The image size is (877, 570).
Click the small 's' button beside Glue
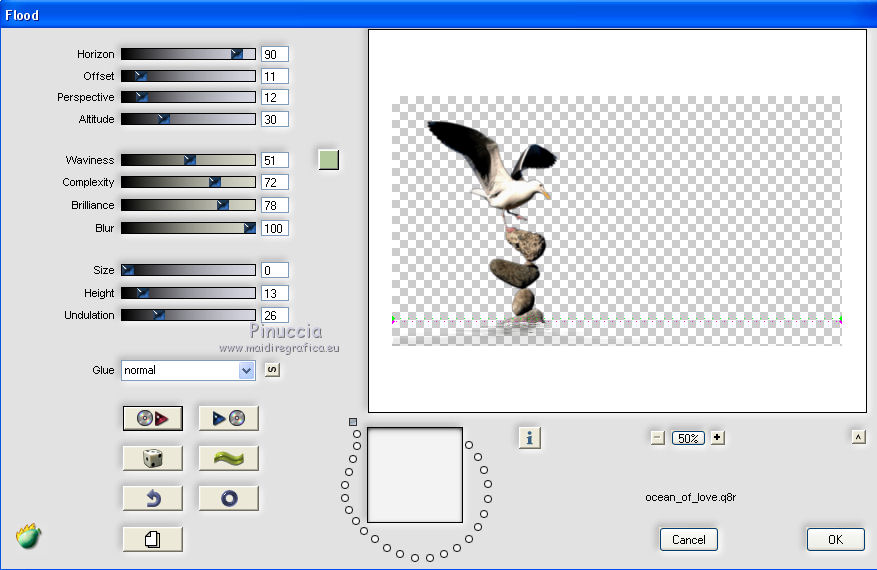272,370
